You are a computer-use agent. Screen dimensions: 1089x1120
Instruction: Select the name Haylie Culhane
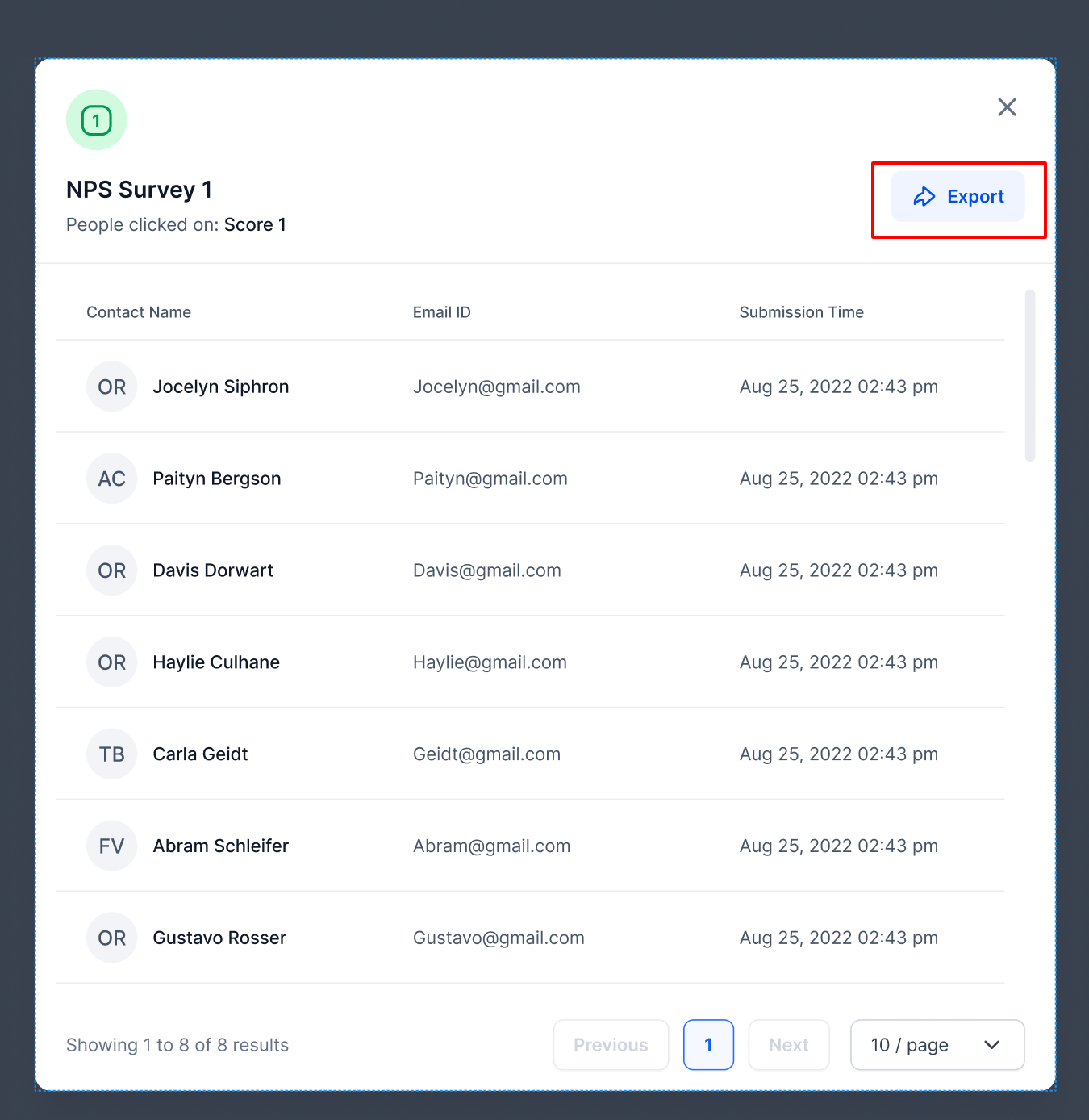[216, 662]
